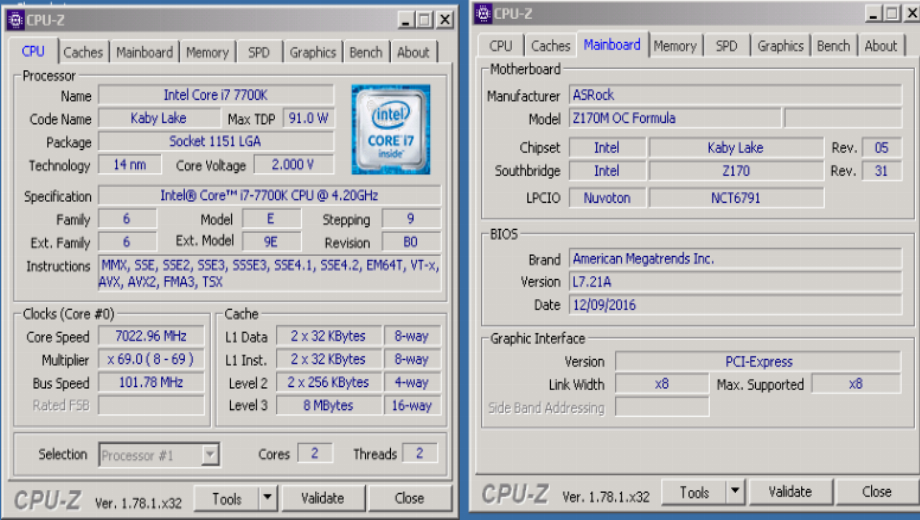Click Level 2 cache value 2 x 256 KBytes

point(329,383)
